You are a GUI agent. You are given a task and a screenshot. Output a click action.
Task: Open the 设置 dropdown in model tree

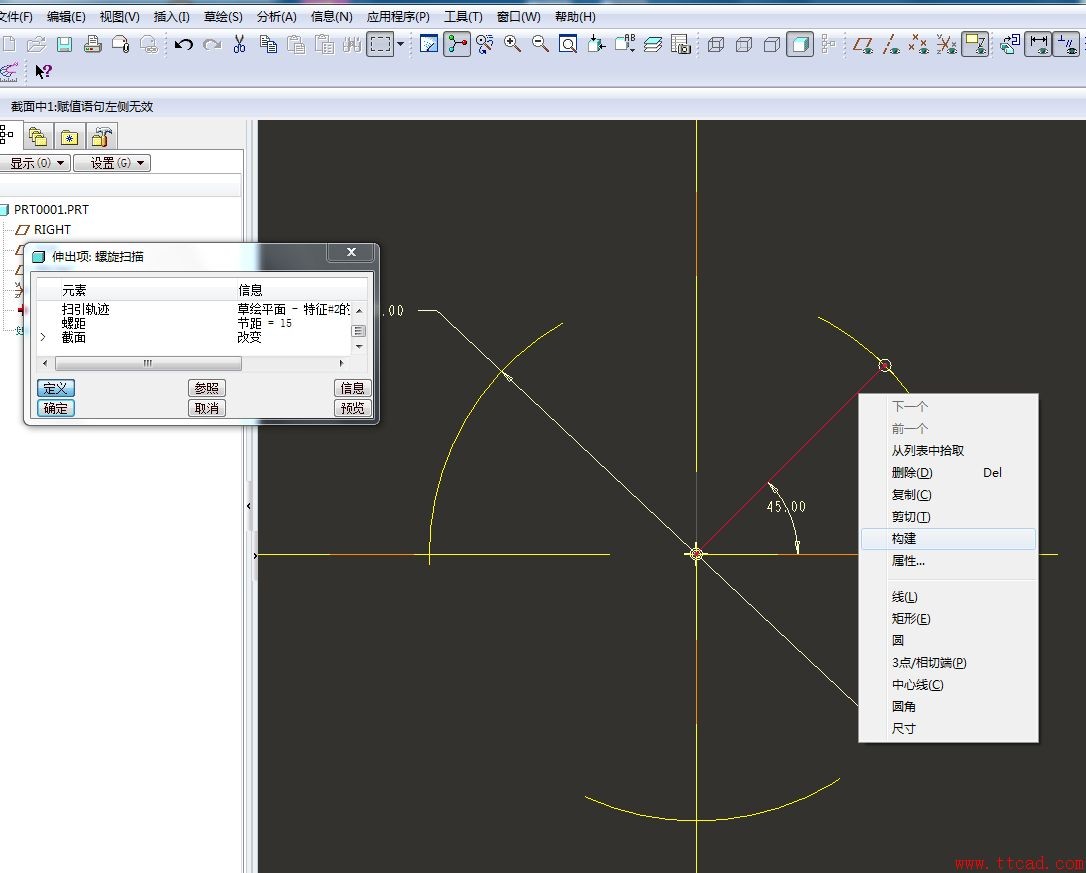click(x=111, y=163)
